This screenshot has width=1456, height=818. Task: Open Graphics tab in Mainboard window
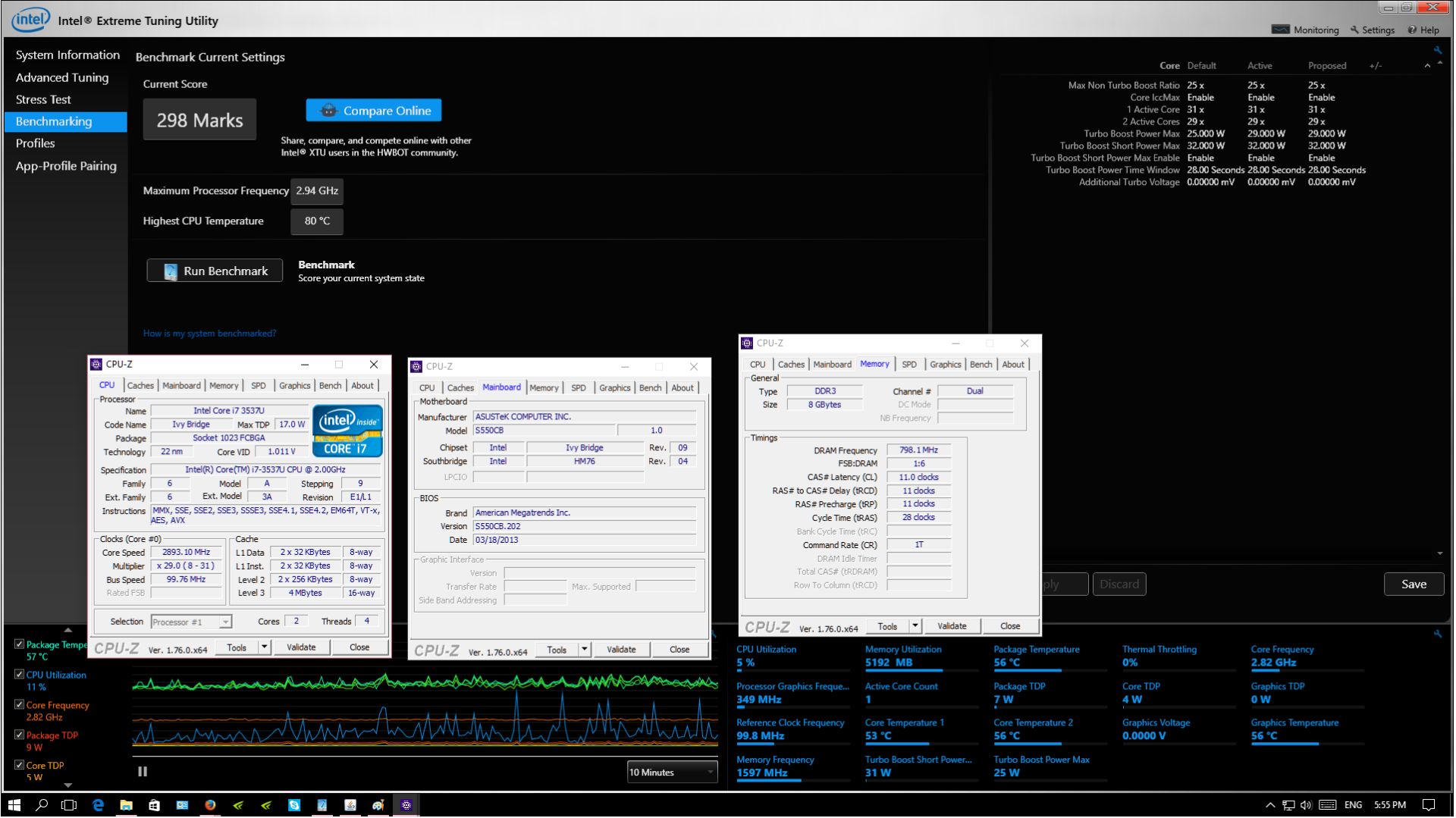pos(614,387)
